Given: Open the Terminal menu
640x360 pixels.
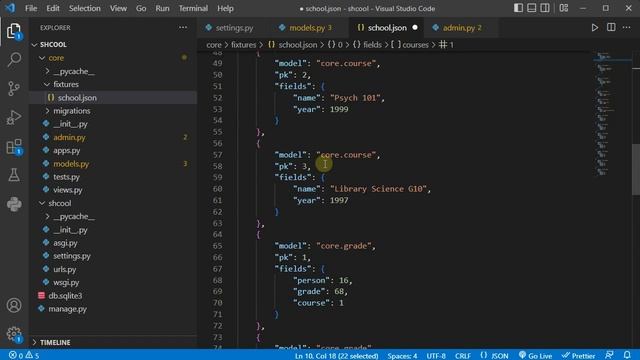Looking at the screenshot, I should tap(193, 8).
